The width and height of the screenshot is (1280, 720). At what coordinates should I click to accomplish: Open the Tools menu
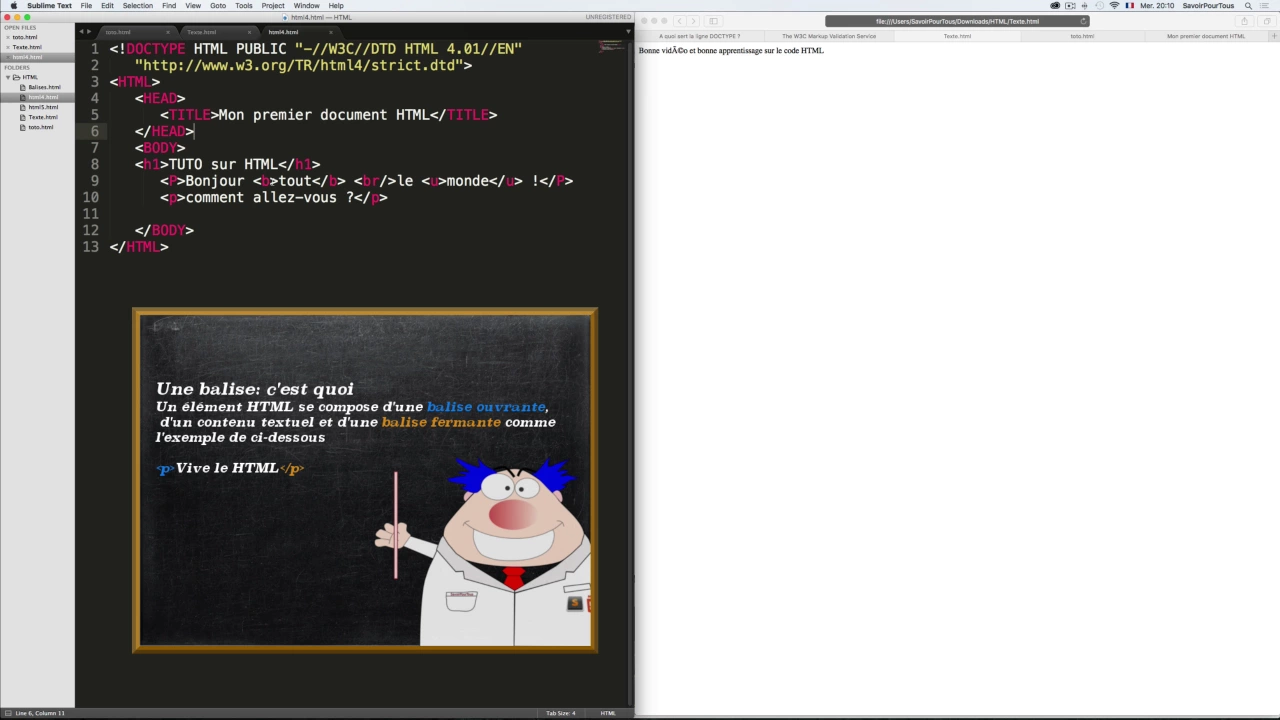[244, 6]
